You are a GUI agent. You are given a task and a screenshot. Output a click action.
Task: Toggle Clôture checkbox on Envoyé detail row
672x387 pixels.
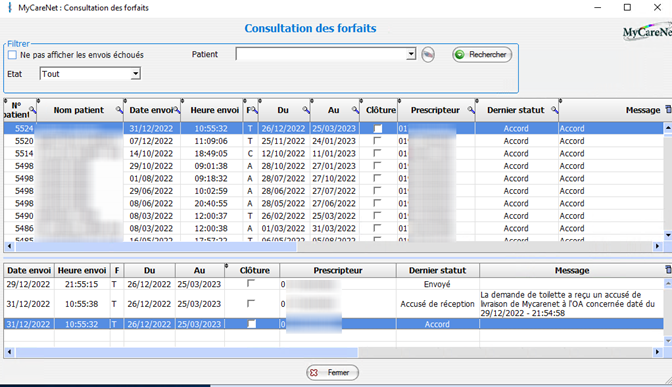[x=251, y=283]
